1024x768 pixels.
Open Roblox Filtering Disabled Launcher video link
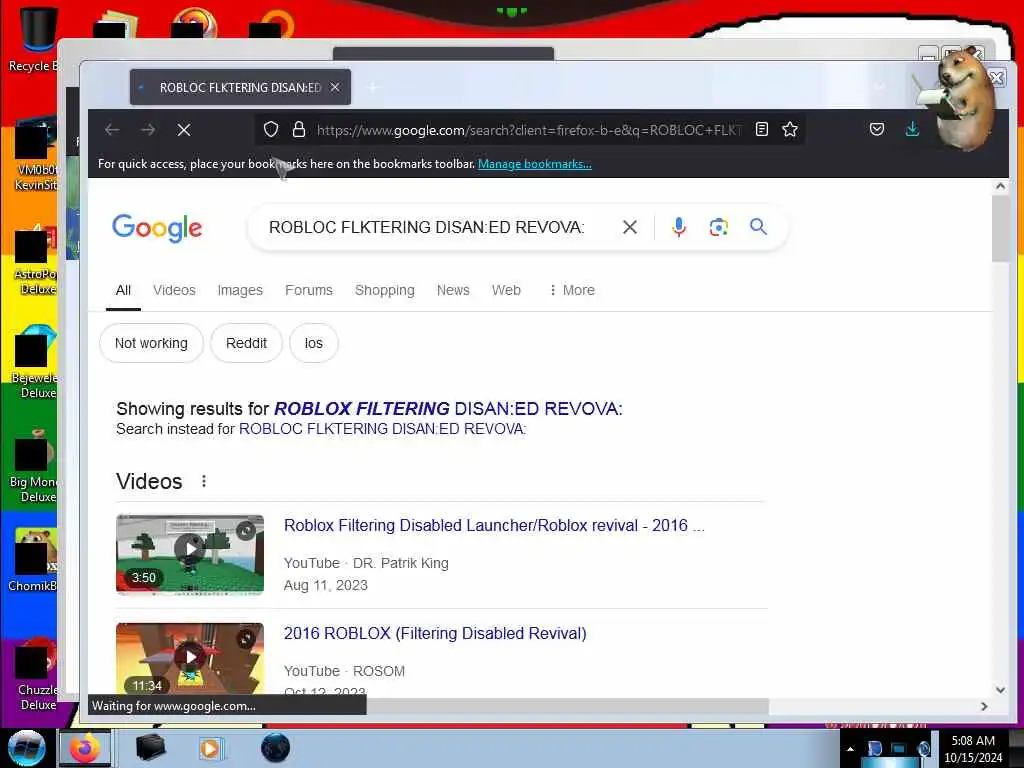click(x=494, y=526)
